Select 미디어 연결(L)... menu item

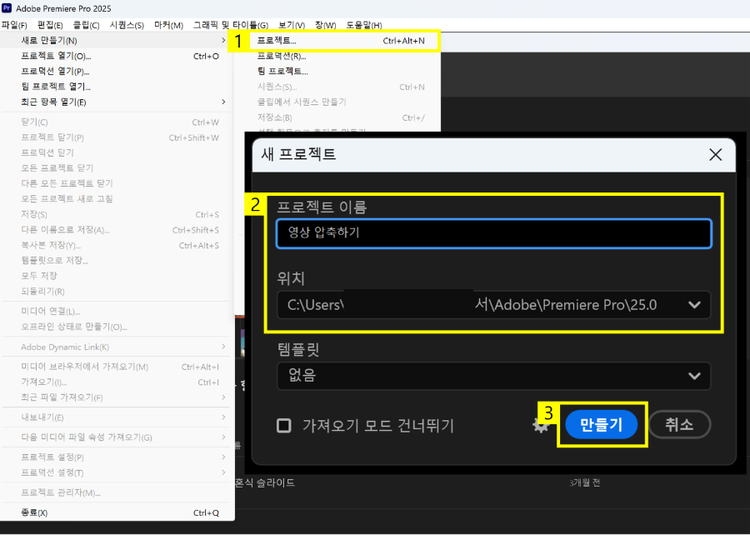[x=117, y=311]
